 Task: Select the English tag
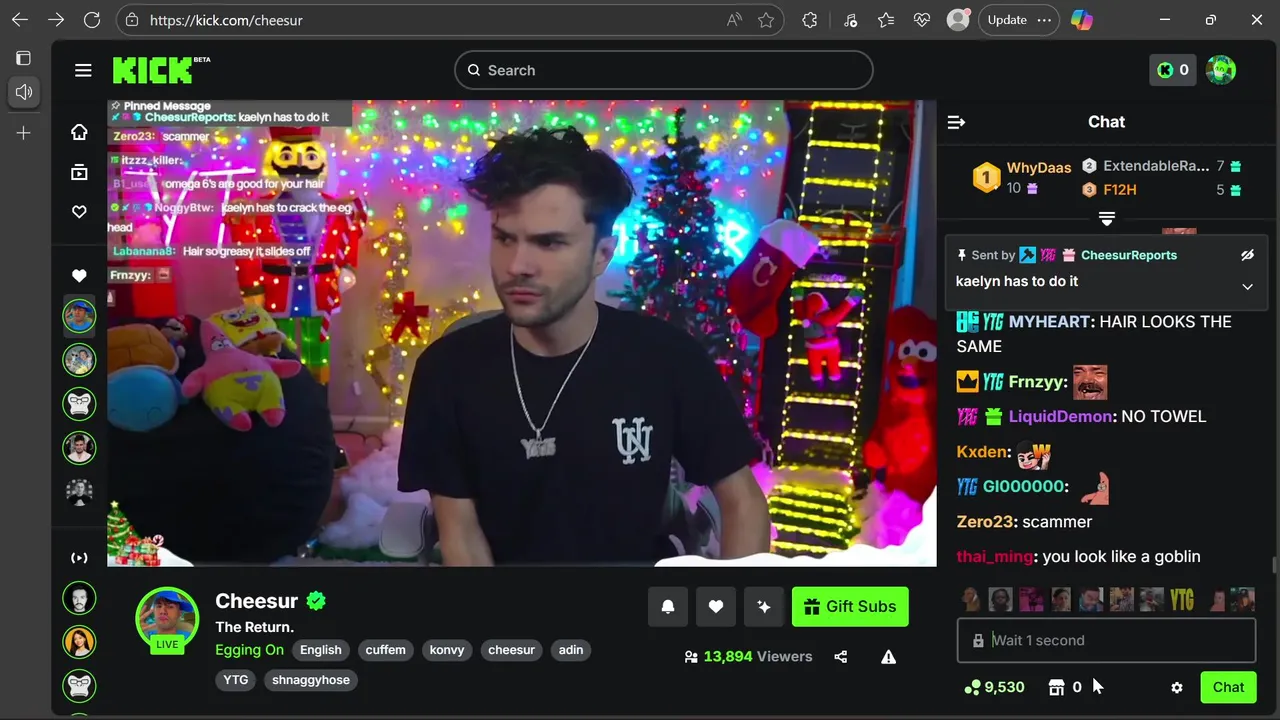[x=321, y=650]
